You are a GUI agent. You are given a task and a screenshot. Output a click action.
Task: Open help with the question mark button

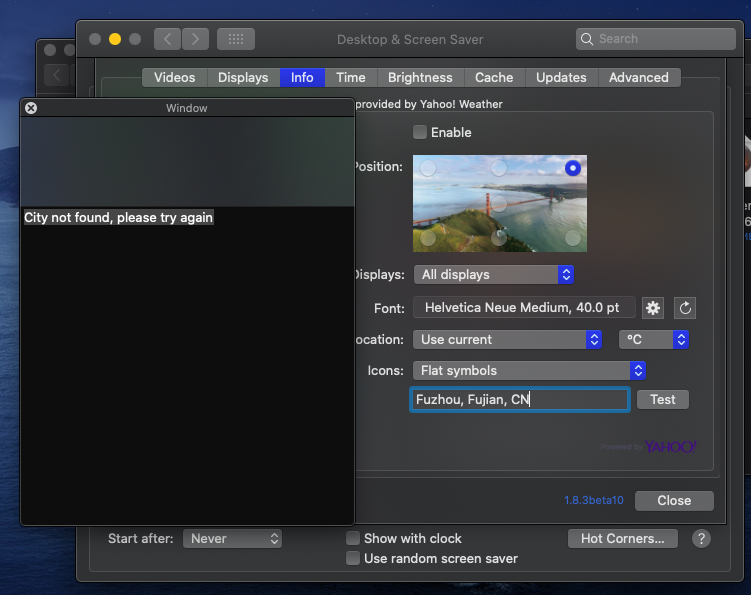(701, 538)
